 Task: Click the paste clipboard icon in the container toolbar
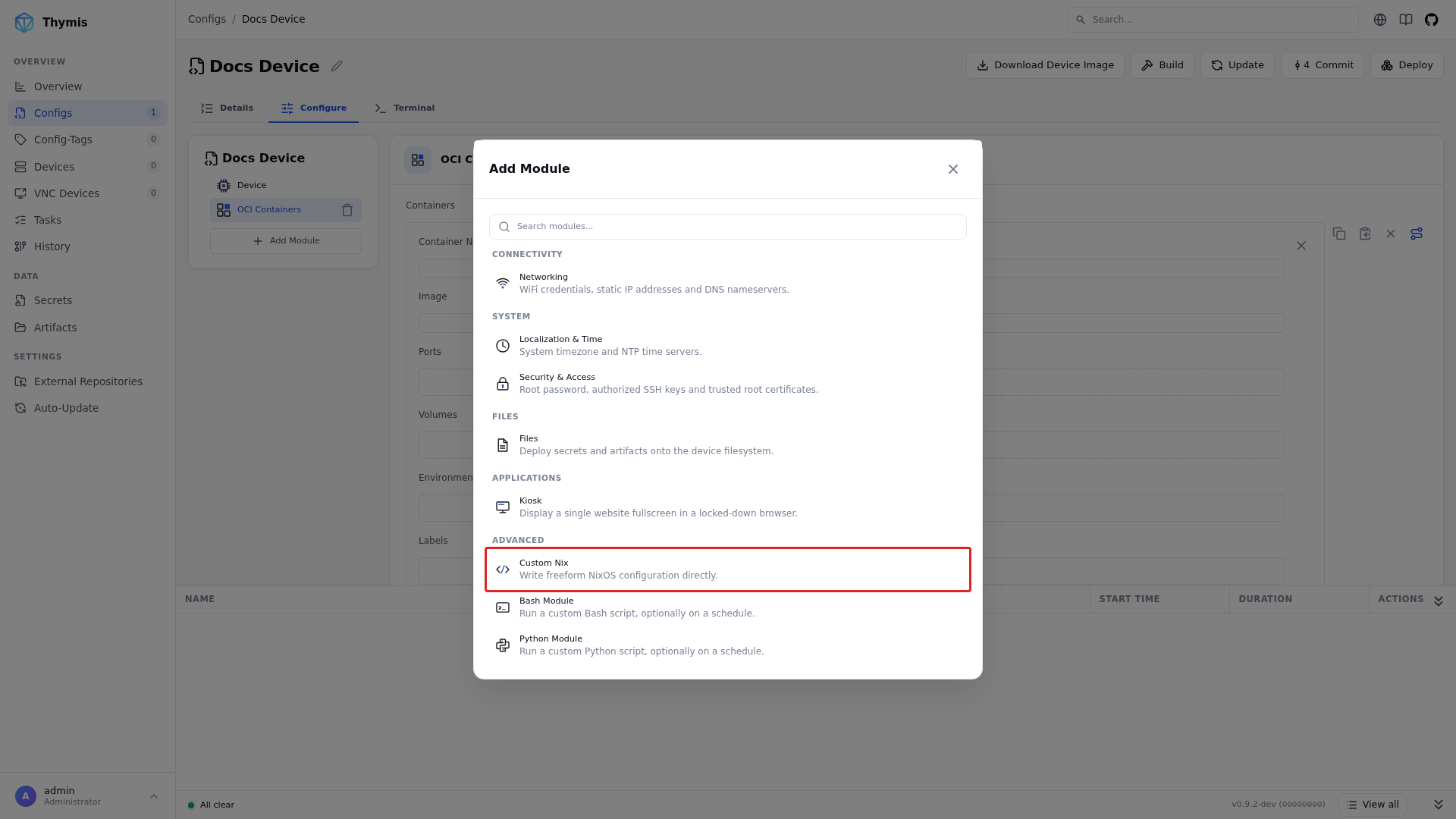tap(1365, 234)
